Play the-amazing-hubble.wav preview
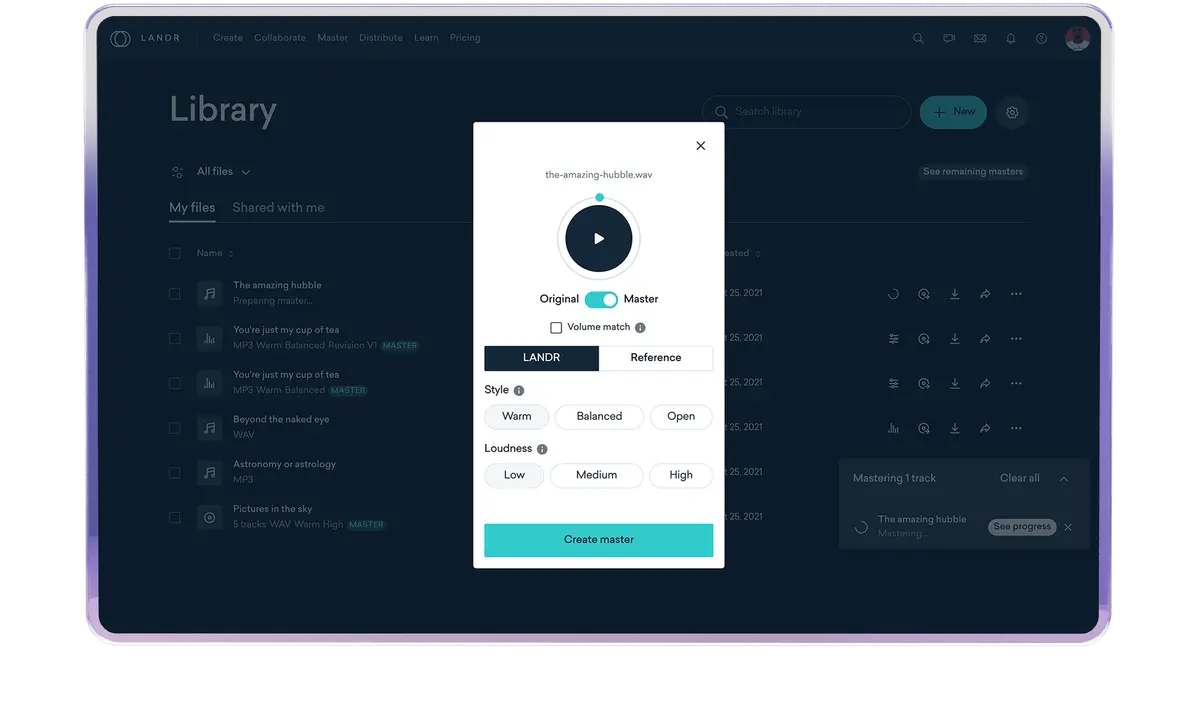The image size is (1200, 724). coord(599,239)
